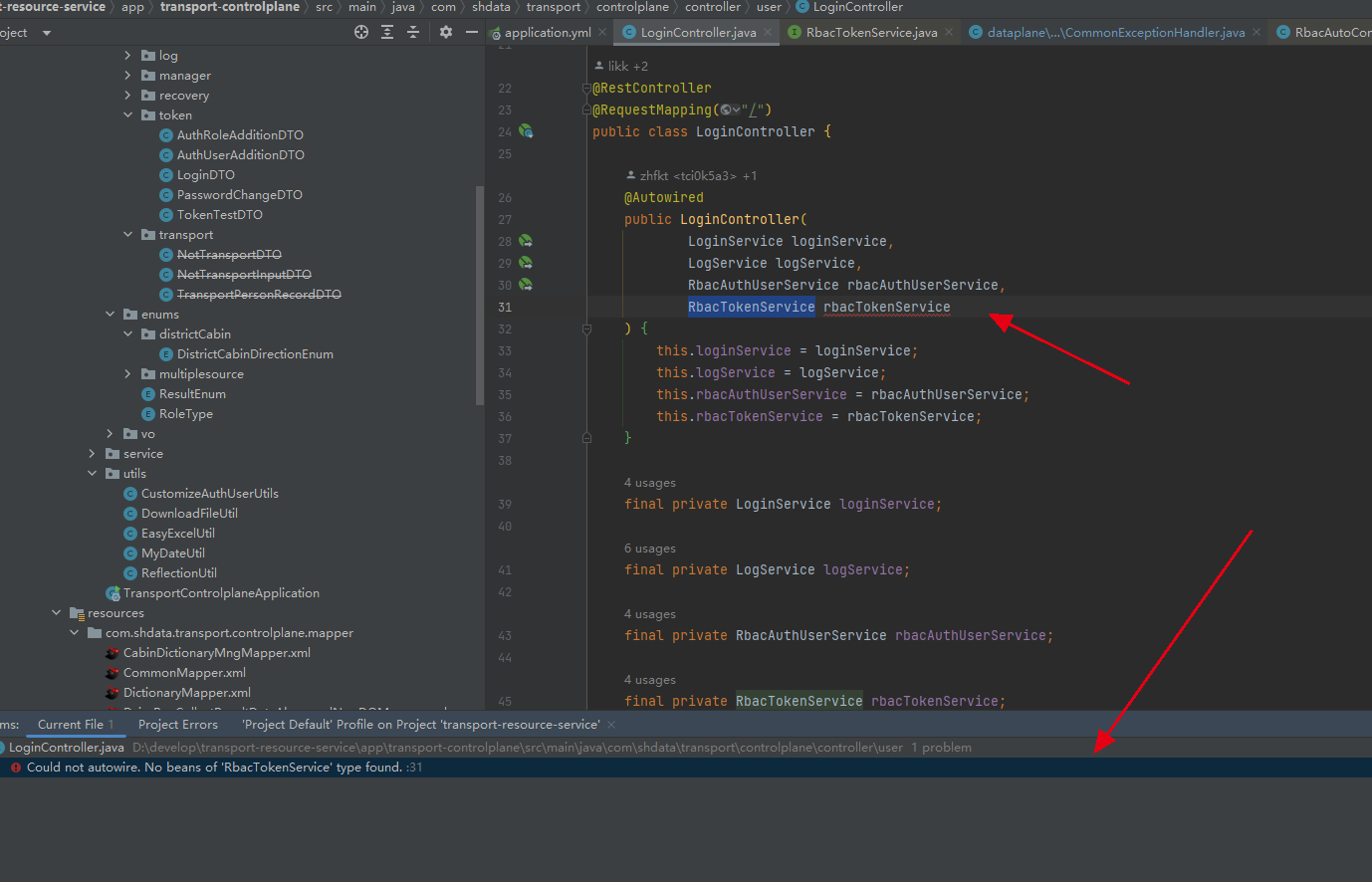Hide the Project panel with minus icon

(471, 31)
